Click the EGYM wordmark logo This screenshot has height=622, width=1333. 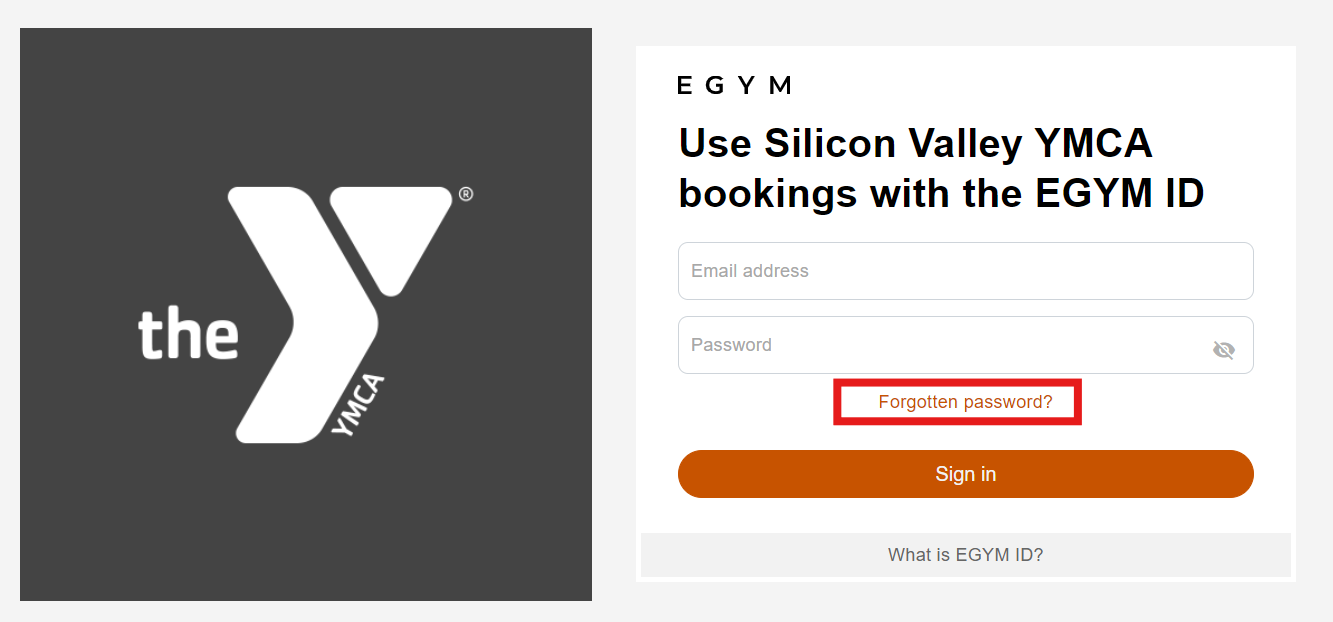click(735, 86)
